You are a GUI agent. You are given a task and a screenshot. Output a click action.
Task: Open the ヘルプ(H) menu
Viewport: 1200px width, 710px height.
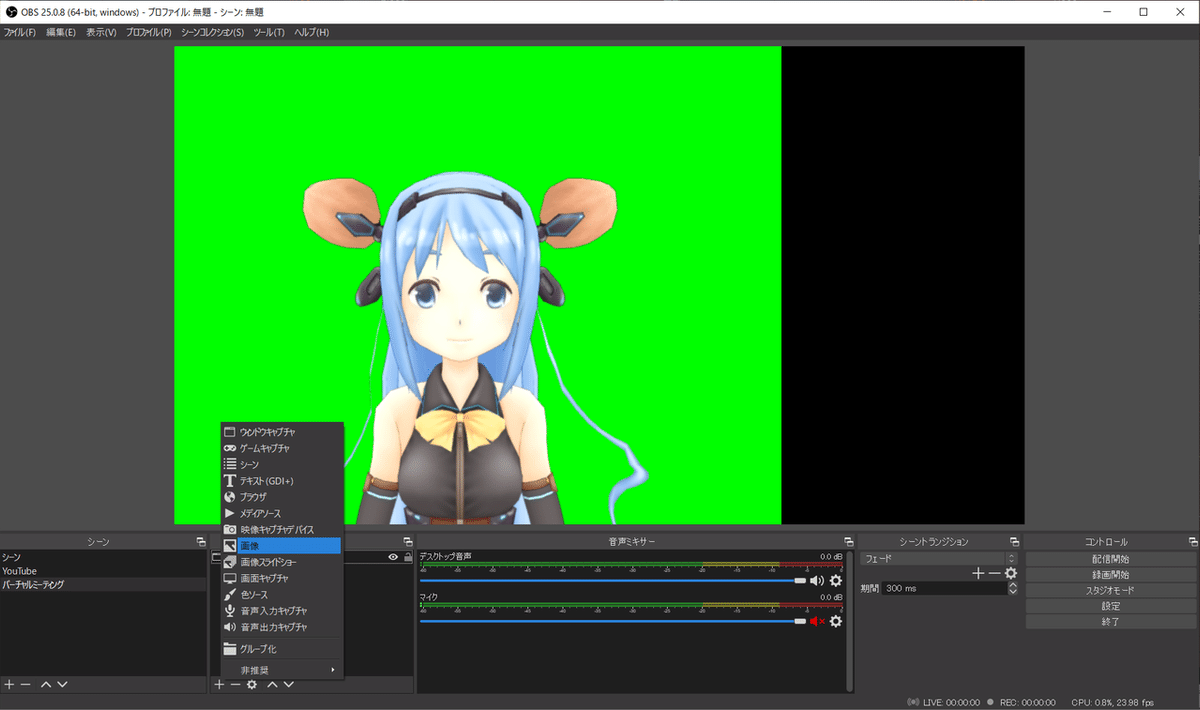(311, 32)
